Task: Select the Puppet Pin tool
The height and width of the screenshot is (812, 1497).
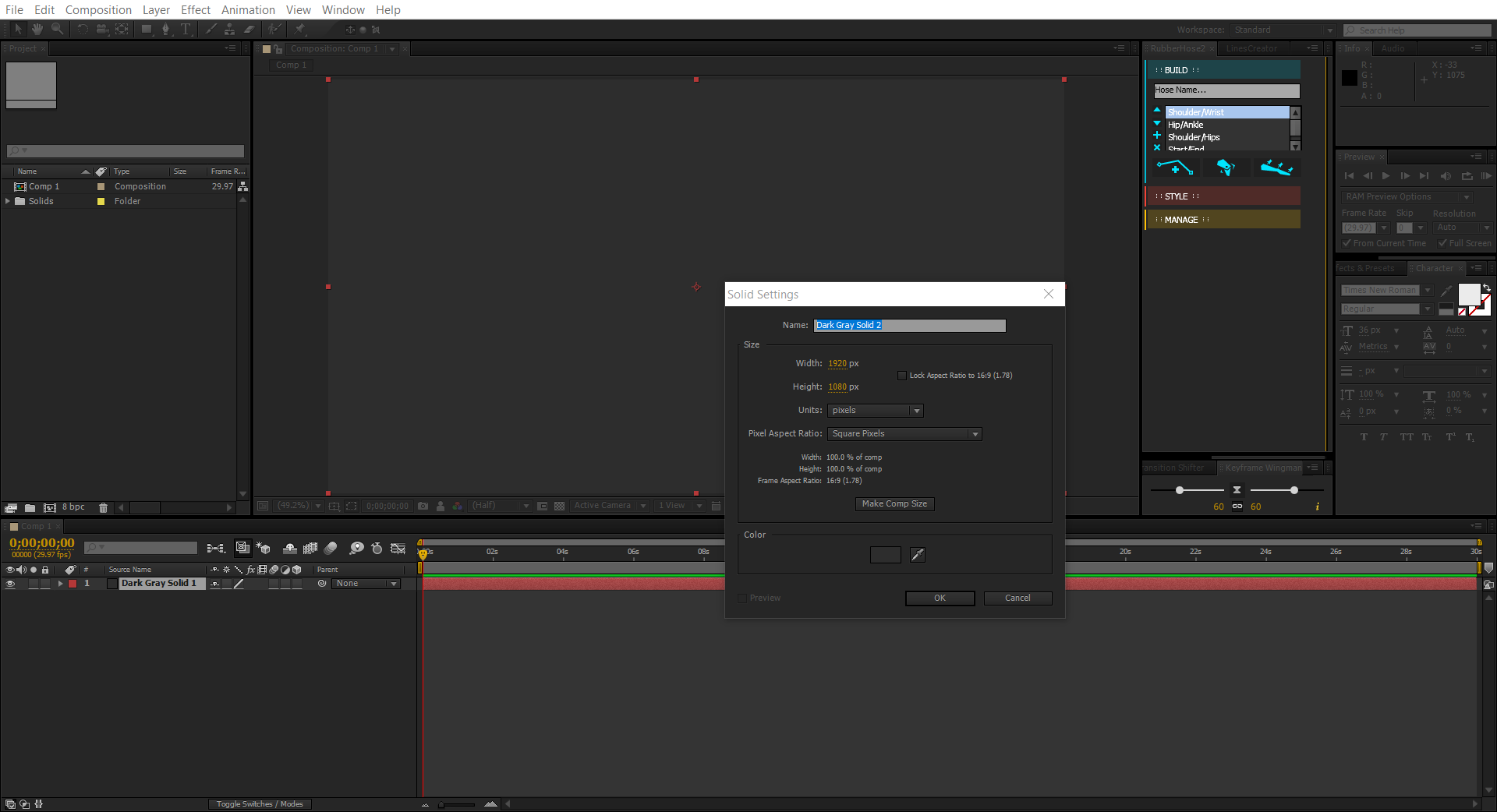Action: 301,30
